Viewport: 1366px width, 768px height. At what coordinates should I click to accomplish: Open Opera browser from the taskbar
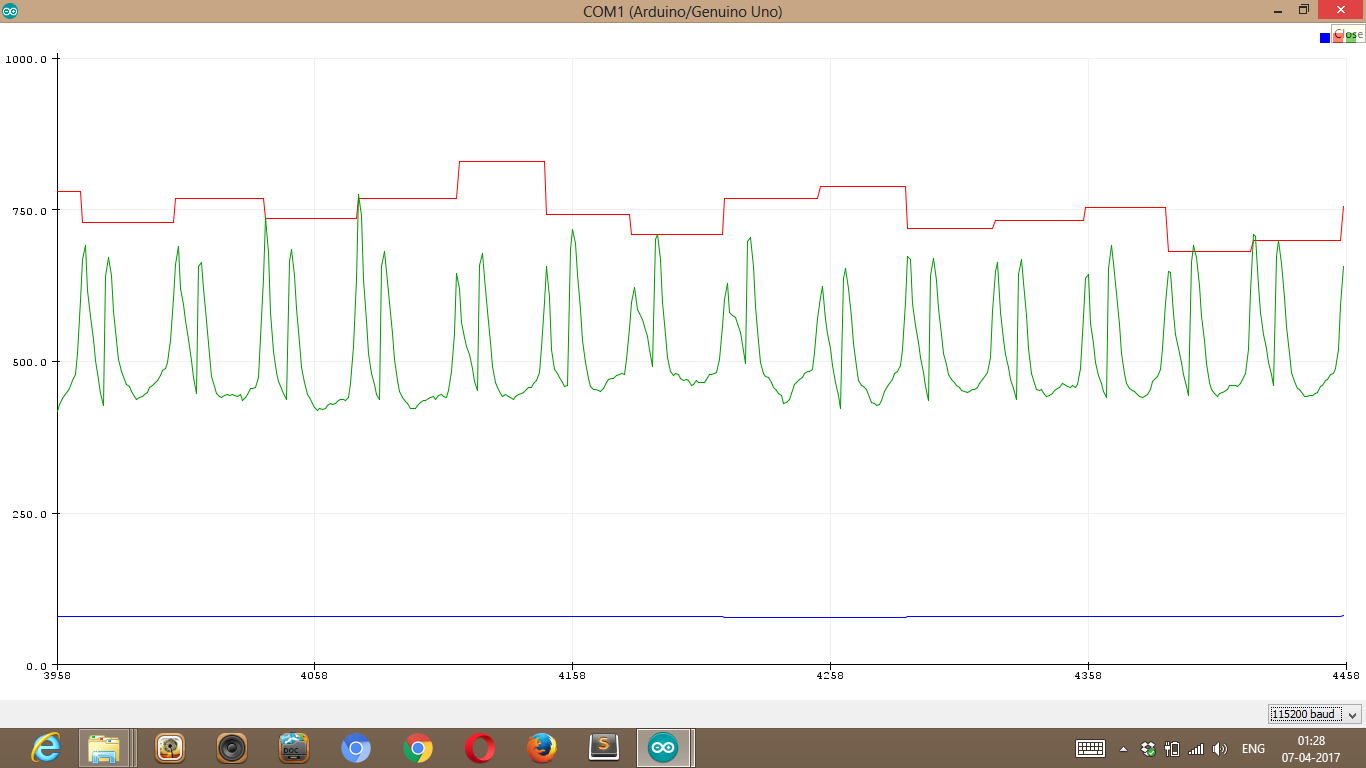point(480,748)
